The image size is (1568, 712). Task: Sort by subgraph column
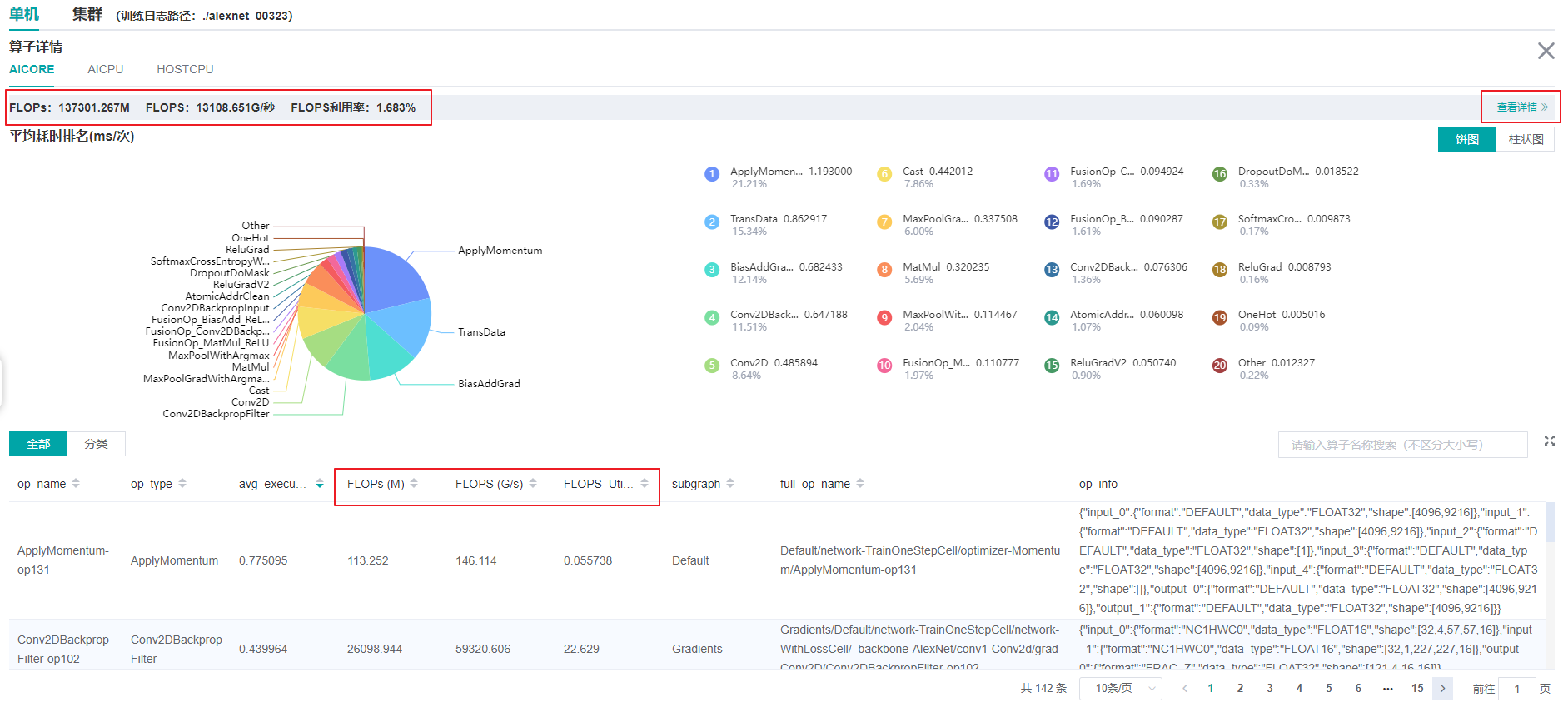coord(730,484)
